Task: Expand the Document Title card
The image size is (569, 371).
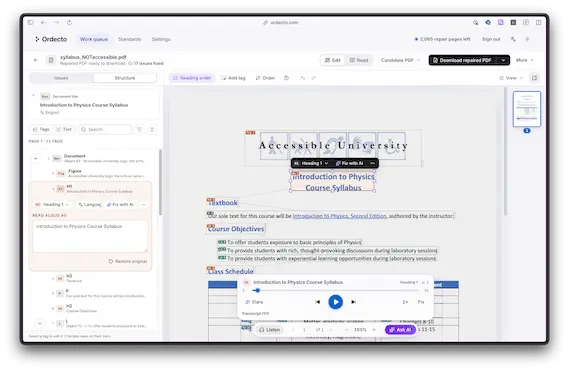Action: coord(33,95)
